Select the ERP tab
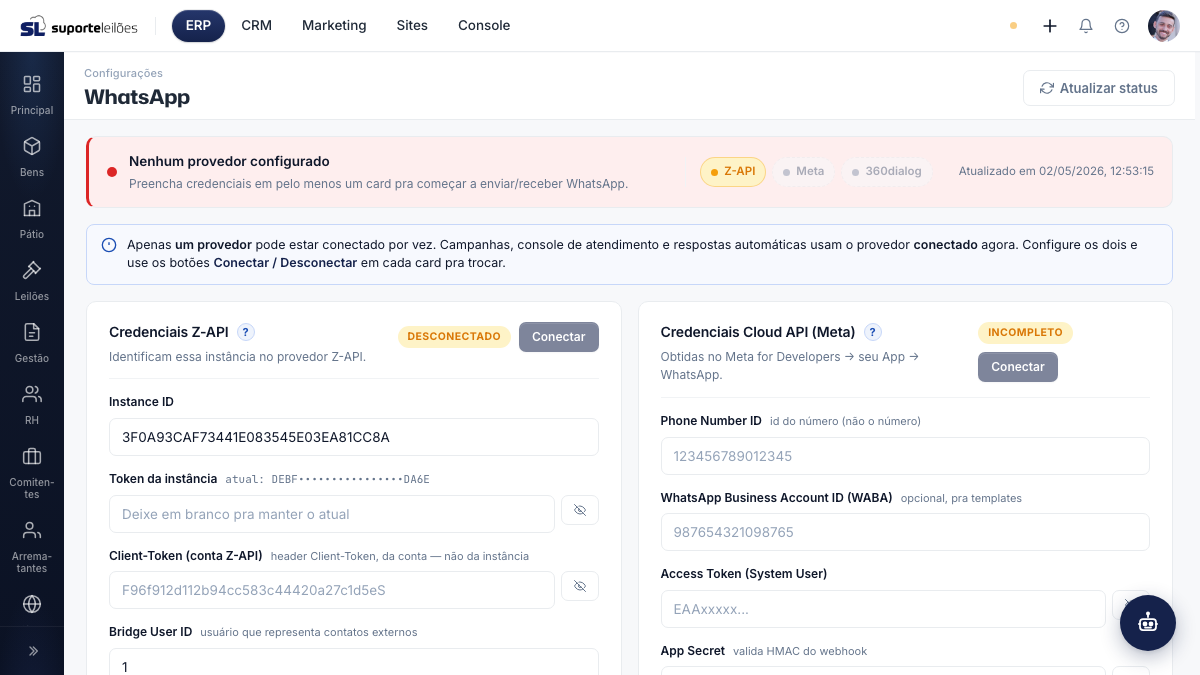This screenshot has height=675, width=1200. pos(198,26)
